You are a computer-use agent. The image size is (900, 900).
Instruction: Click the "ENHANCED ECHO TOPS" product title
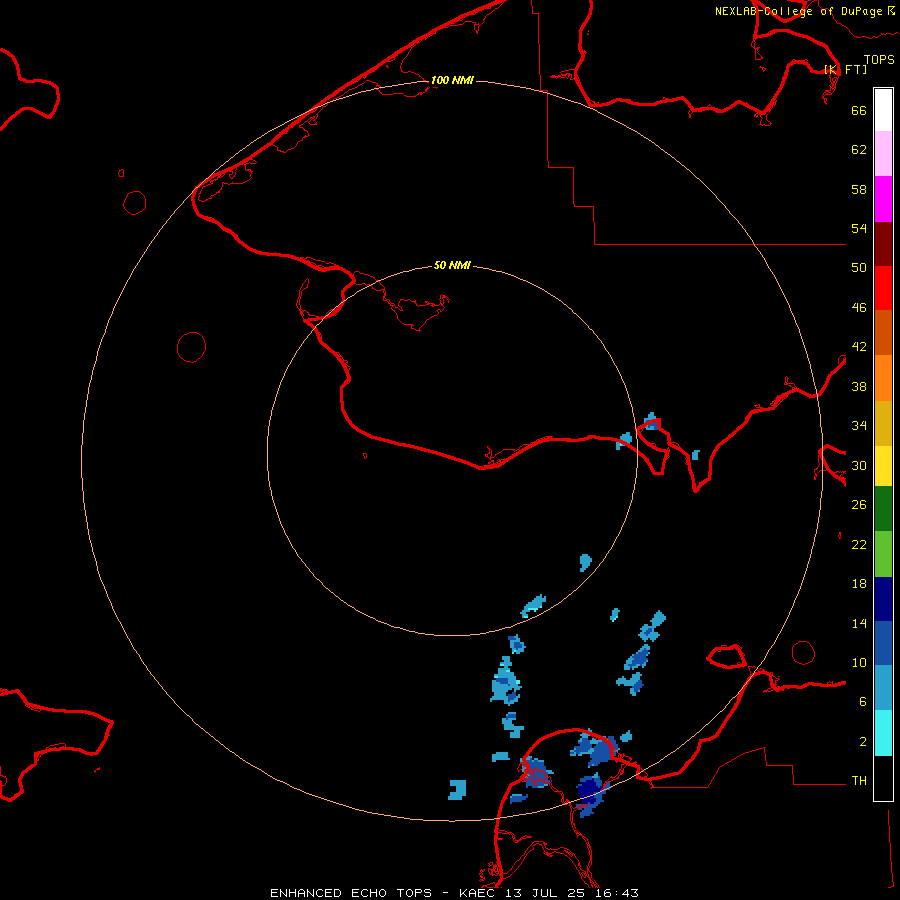(x=350, y=893)
